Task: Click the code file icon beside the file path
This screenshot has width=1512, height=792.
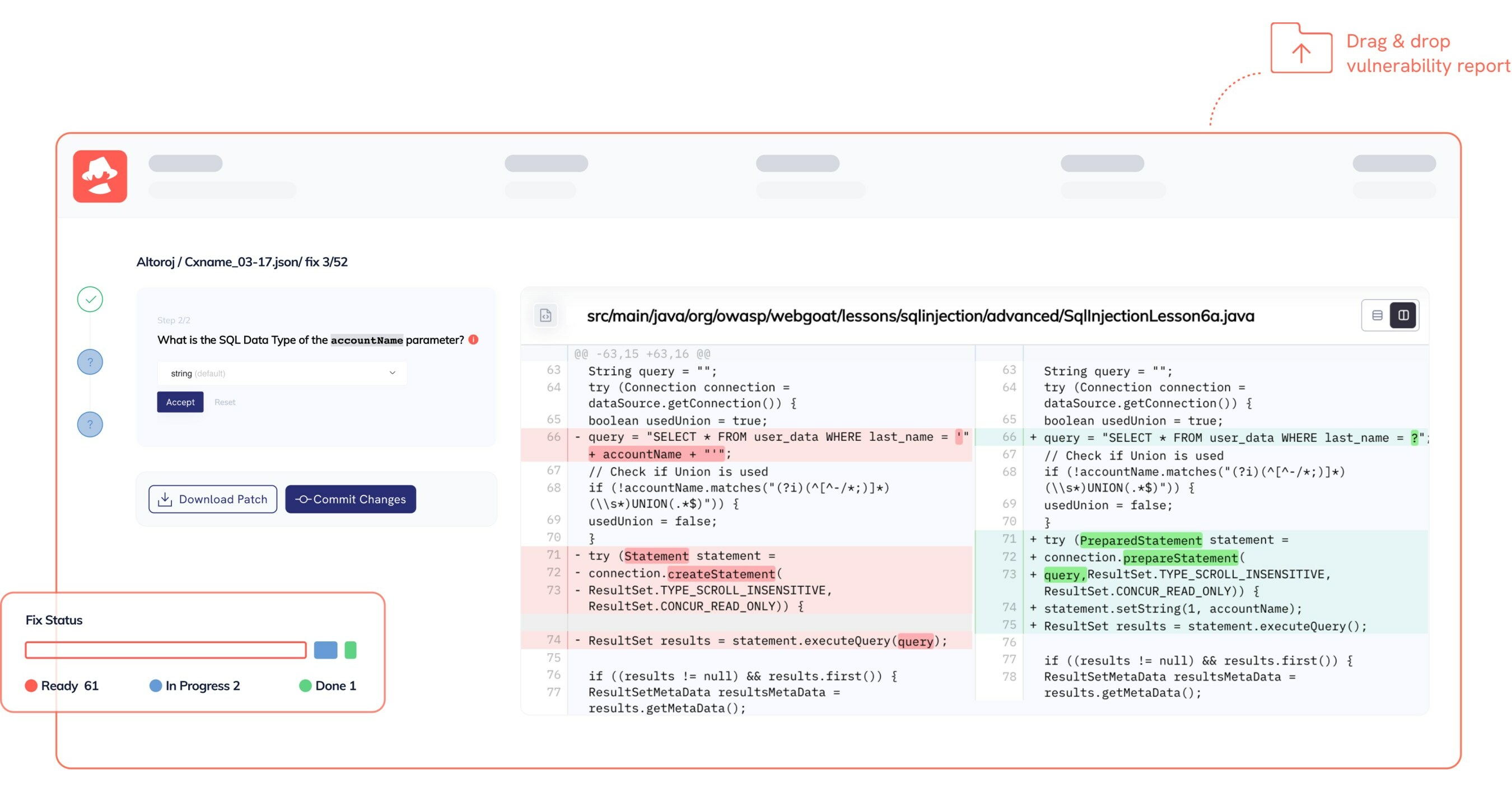Action: (x=546, y=315)
